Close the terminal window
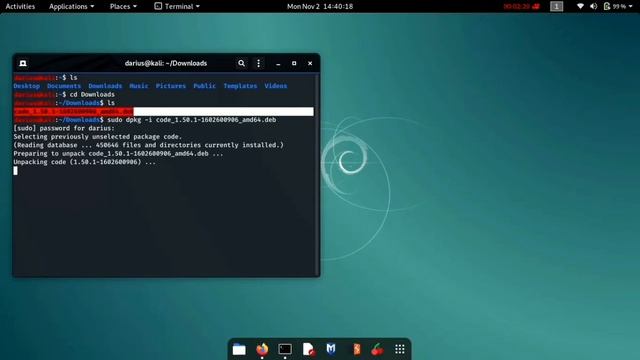640x360 pixels. pos(310,63)
